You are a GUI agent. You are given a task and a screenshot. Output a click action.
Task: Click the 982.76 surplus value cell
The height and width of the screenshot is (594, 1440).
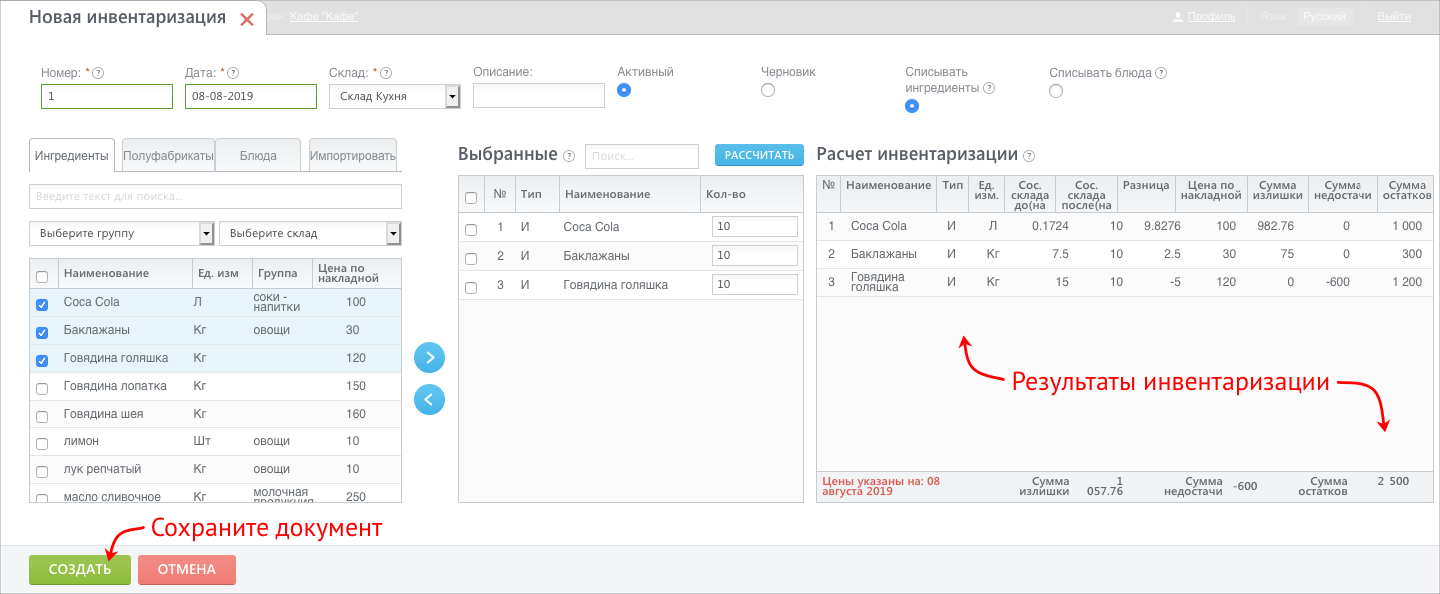pos(1276,226)
